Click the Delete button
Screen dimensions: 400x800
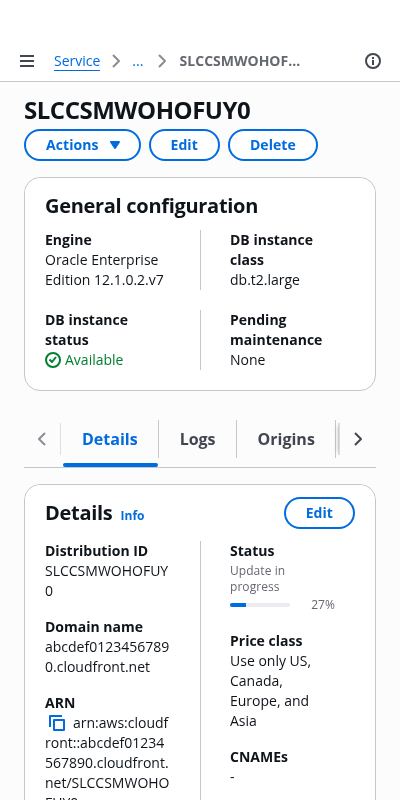pos(273,145)
